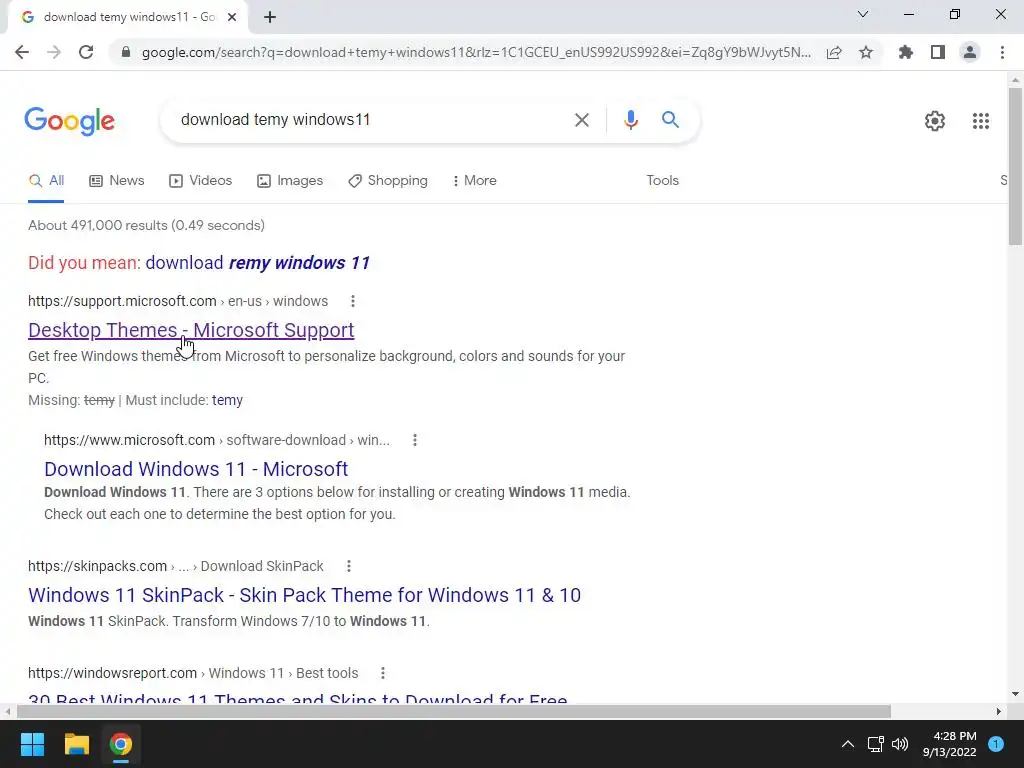Open the Google apps grid
Image resolution: width=1024 pixels, height=768 pixels.
click(x=981, y=121)
